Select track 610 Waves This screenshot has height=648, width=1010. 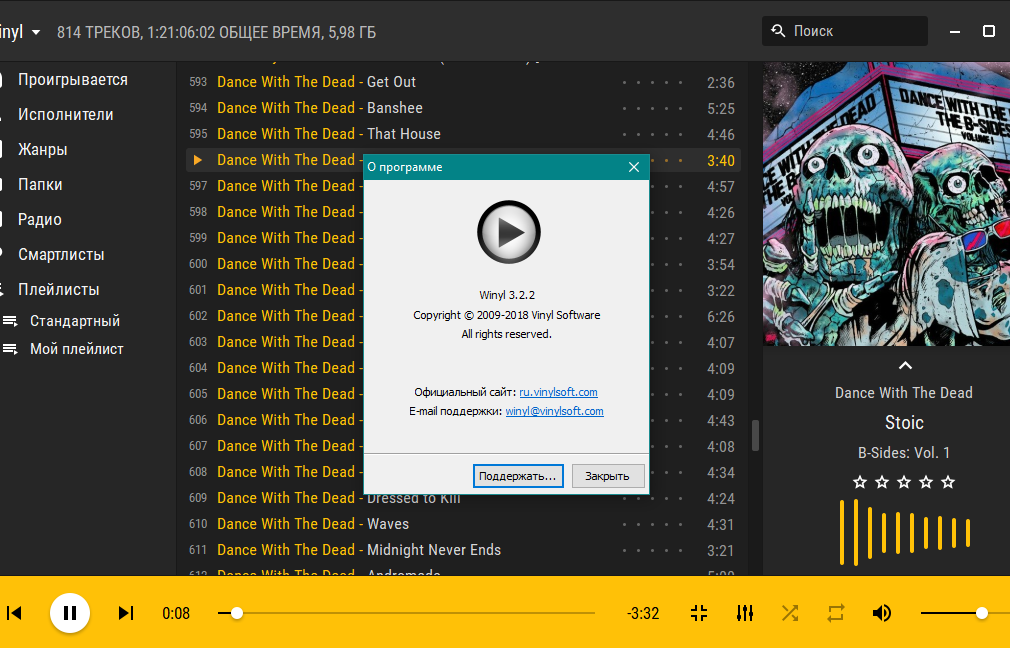coord(463,524)
